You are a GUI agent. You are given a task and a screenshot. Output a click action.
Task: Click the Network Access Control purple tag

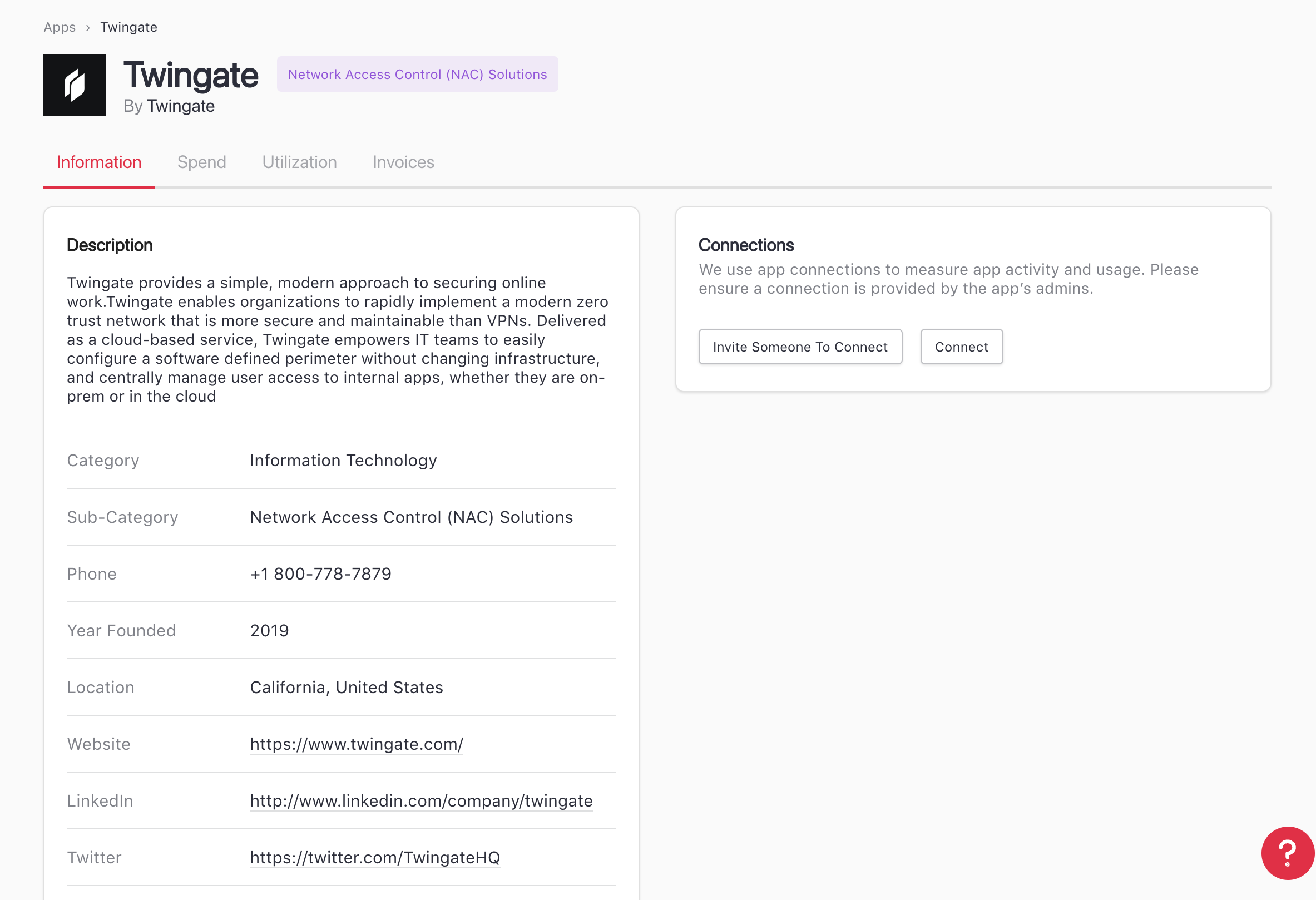[x=417, y=74]
